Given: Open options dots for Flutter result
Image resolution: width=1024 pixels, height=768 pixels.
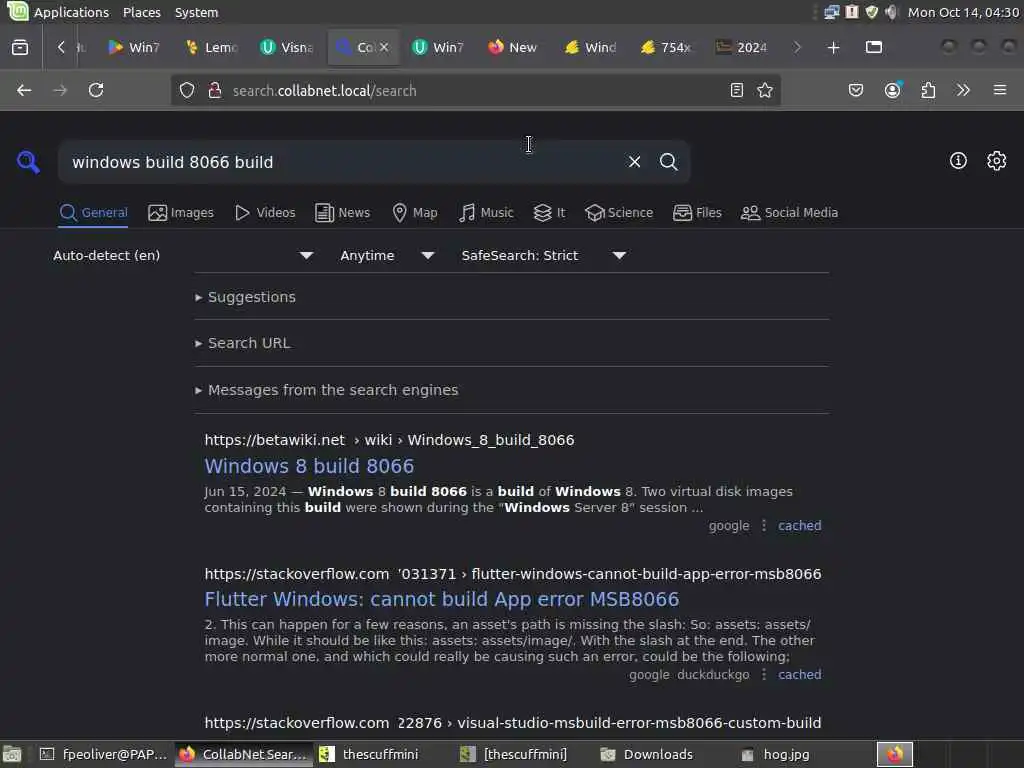Looking at the screenshot, I should point(763,674).
